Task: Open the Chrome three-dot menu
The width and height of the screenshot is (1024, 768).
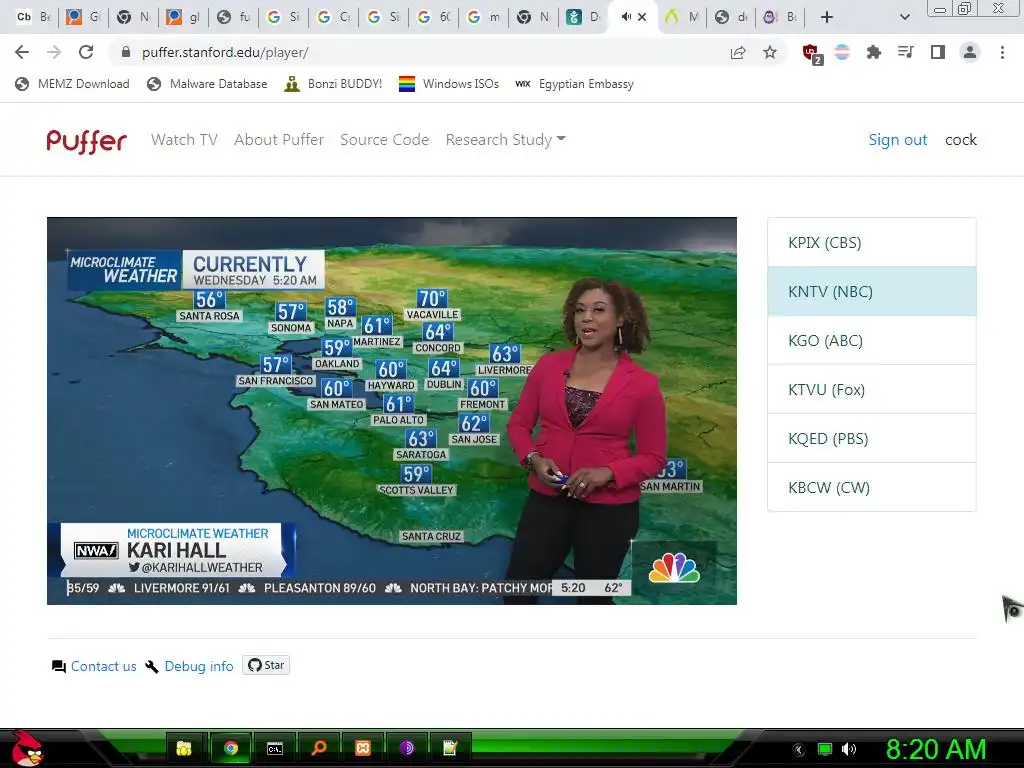Action: tap(1002, 52)
